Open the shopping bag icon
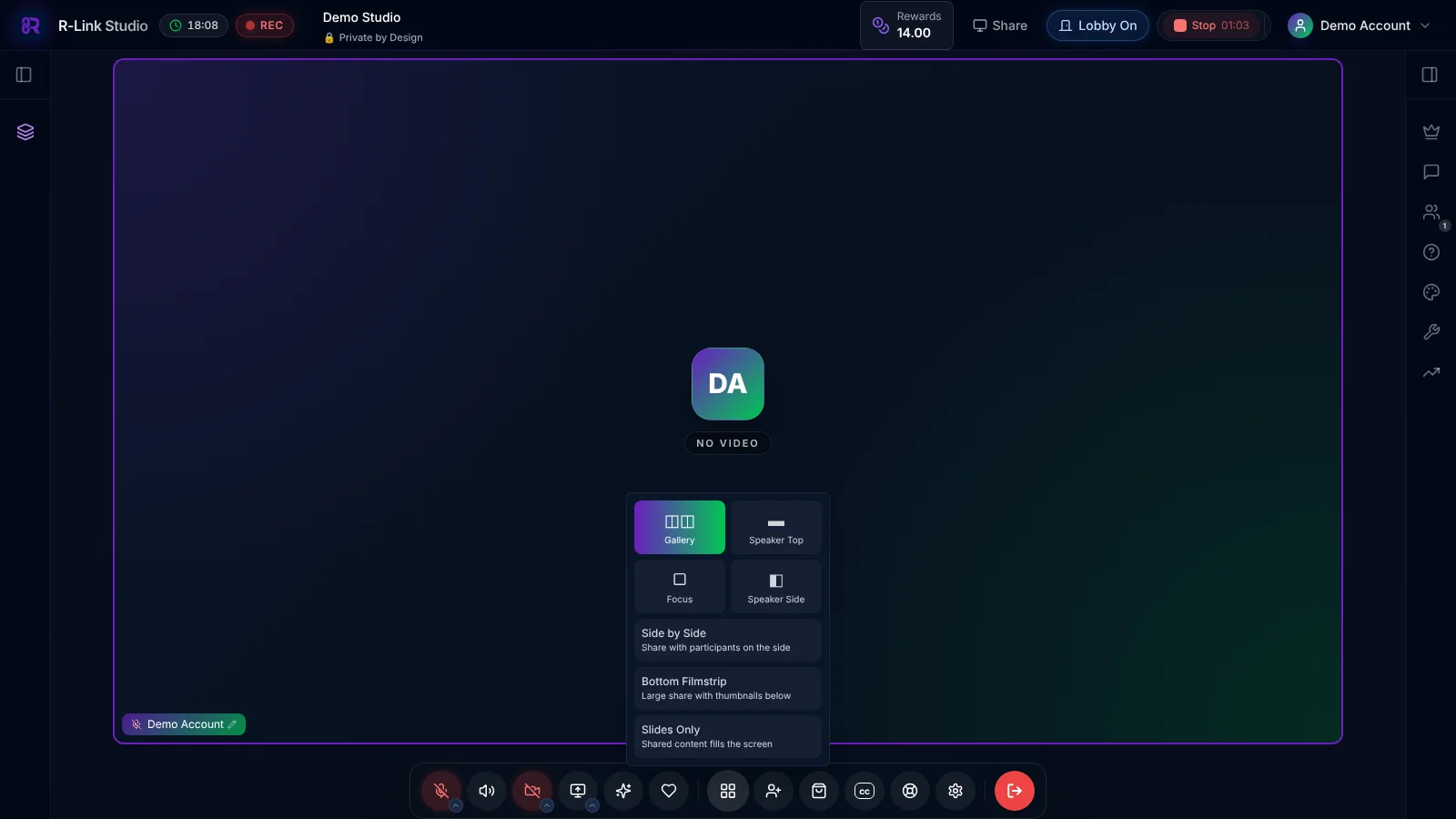Image resolution: width=1456 pixels, height=819 pixels. (x=819, y=791)
